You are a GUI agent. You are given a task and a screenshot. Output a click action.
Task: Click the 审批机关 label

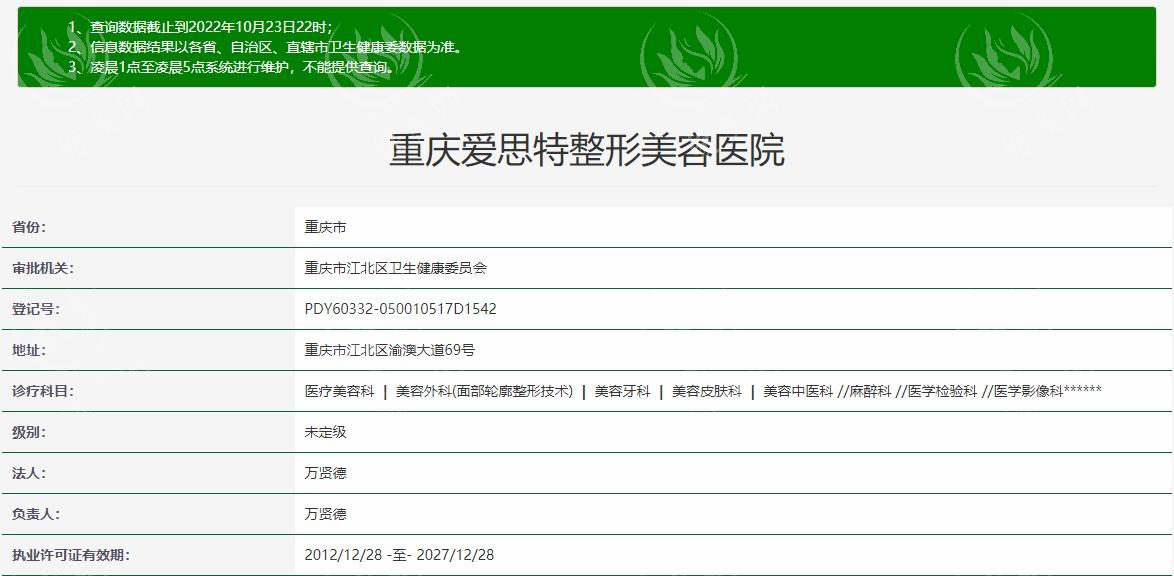[43, 268]
